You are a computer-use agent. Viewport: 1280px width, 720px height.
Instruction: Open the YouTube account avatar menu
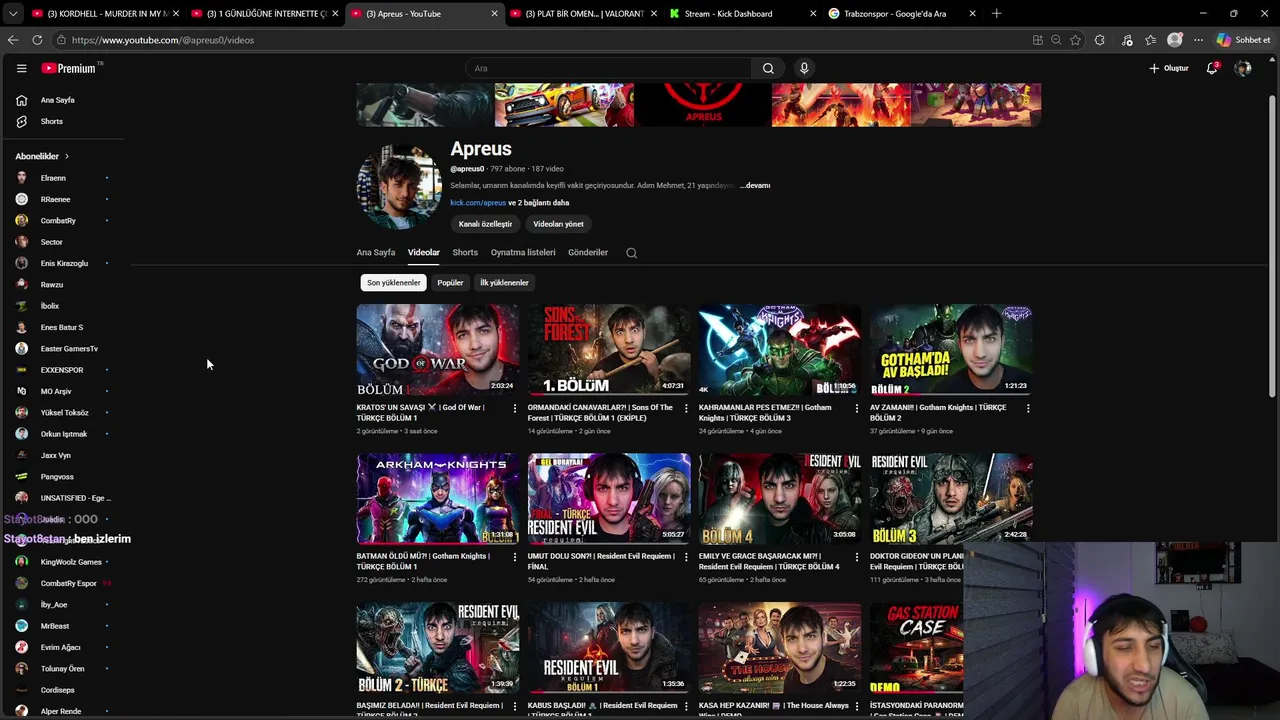(1243, 68)
